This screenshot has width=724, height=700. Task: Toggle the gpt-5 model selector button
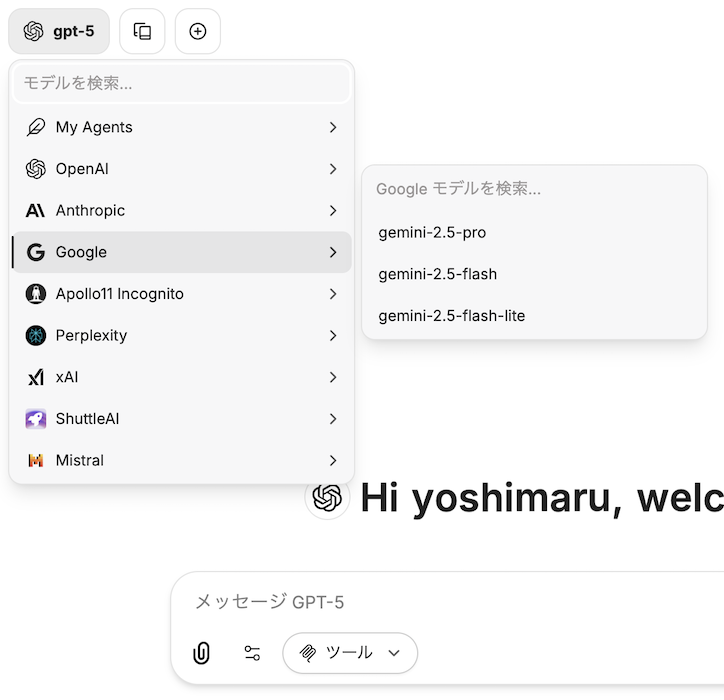[59, 31]
